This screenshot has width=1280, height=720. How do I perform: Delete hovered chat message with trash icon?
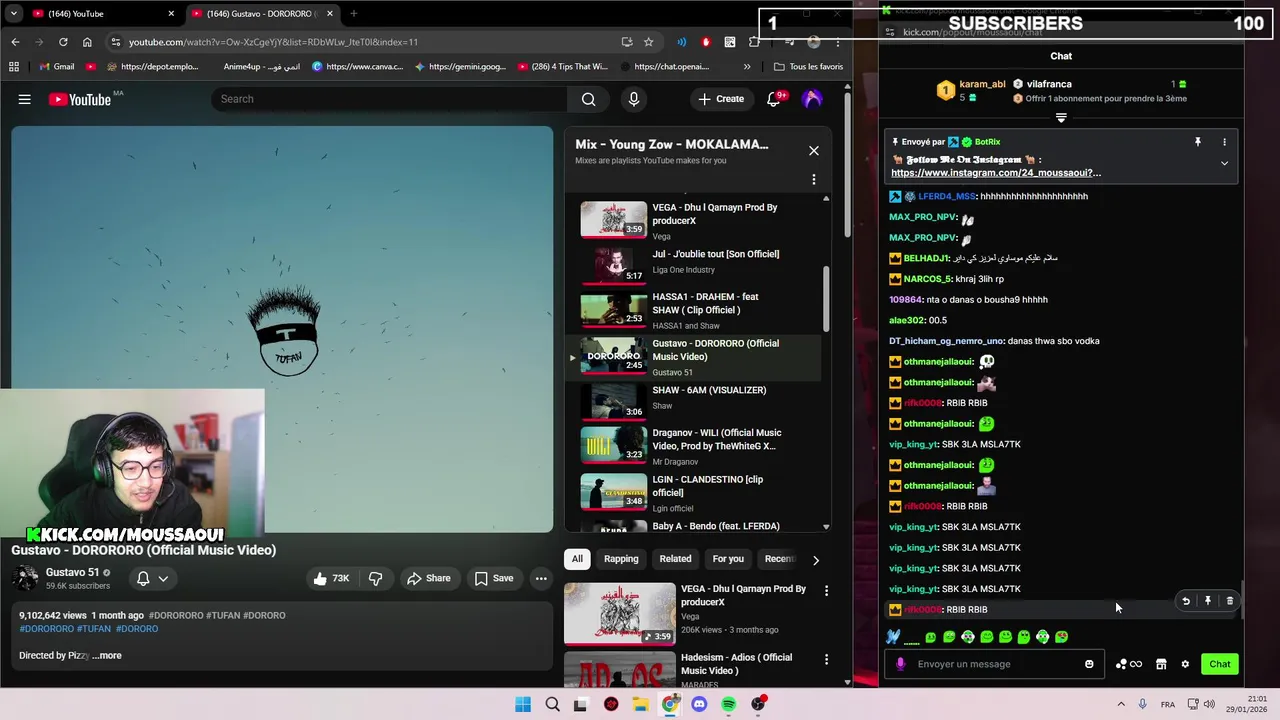(x=1230, y=601)
